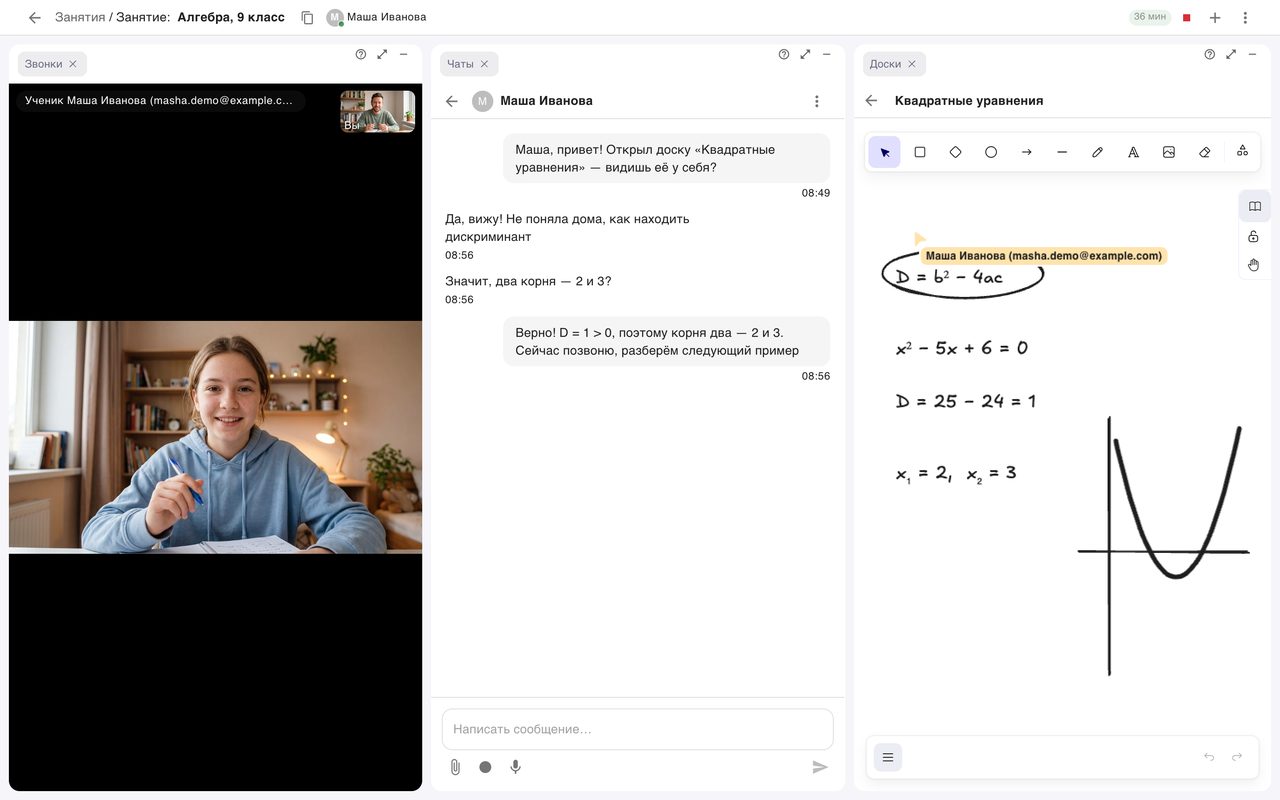This screenshot has width=1280, height=800.
Task: Open the whiteboard hamburger menu
Action: click(888, 757)
